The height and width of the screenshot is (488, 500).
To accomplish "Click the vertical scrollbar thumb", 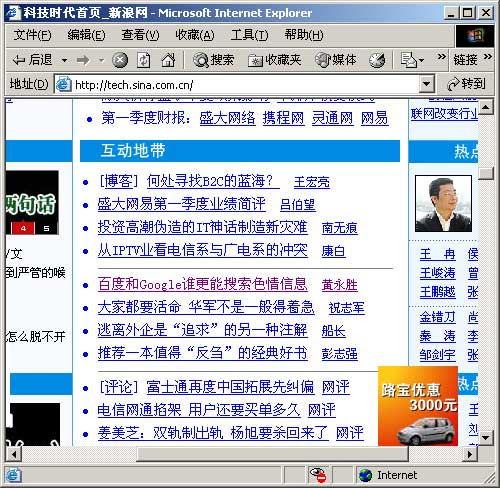I will coord(486,173).
